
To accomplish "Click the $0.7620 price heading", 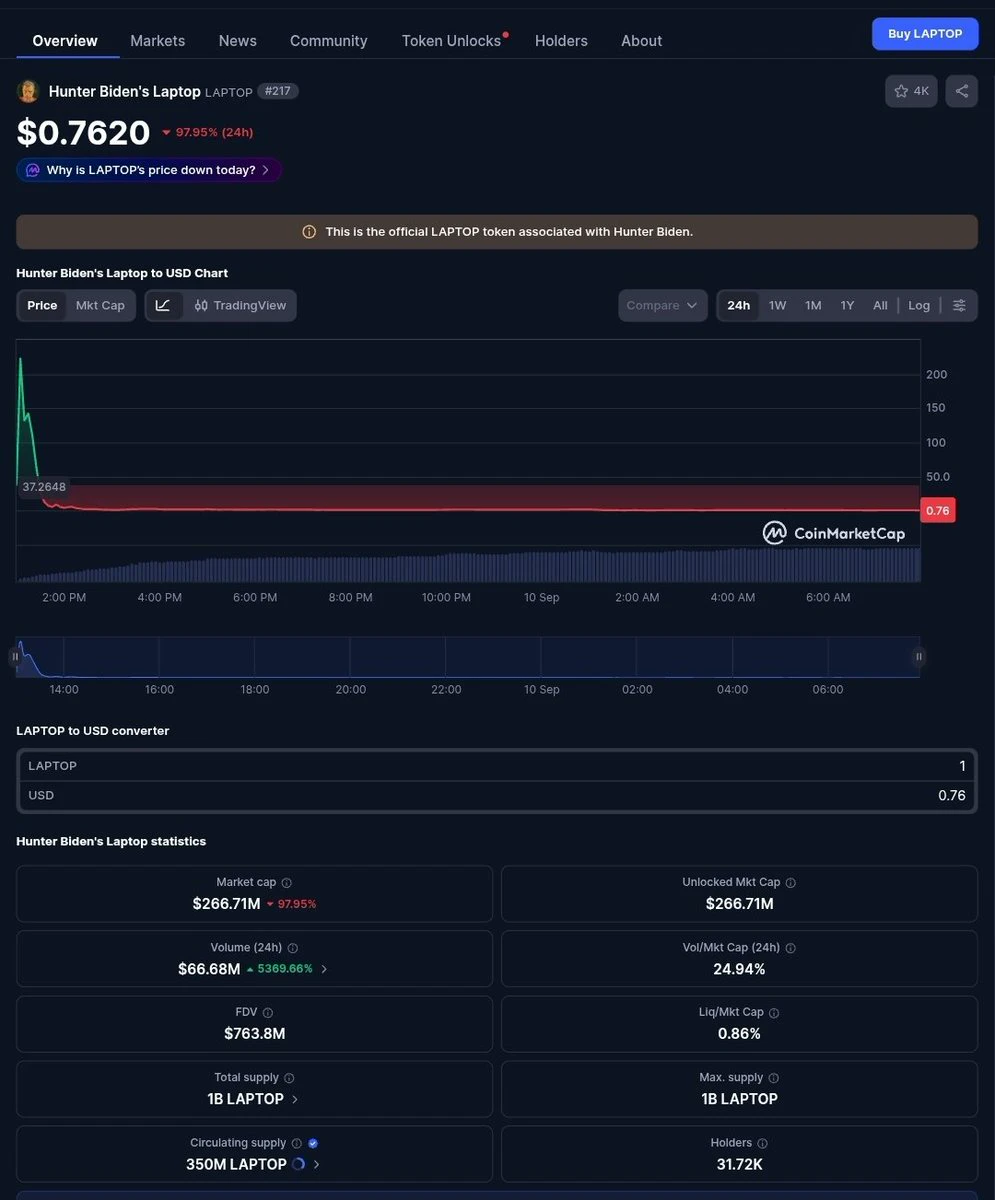I will [83, 132].
